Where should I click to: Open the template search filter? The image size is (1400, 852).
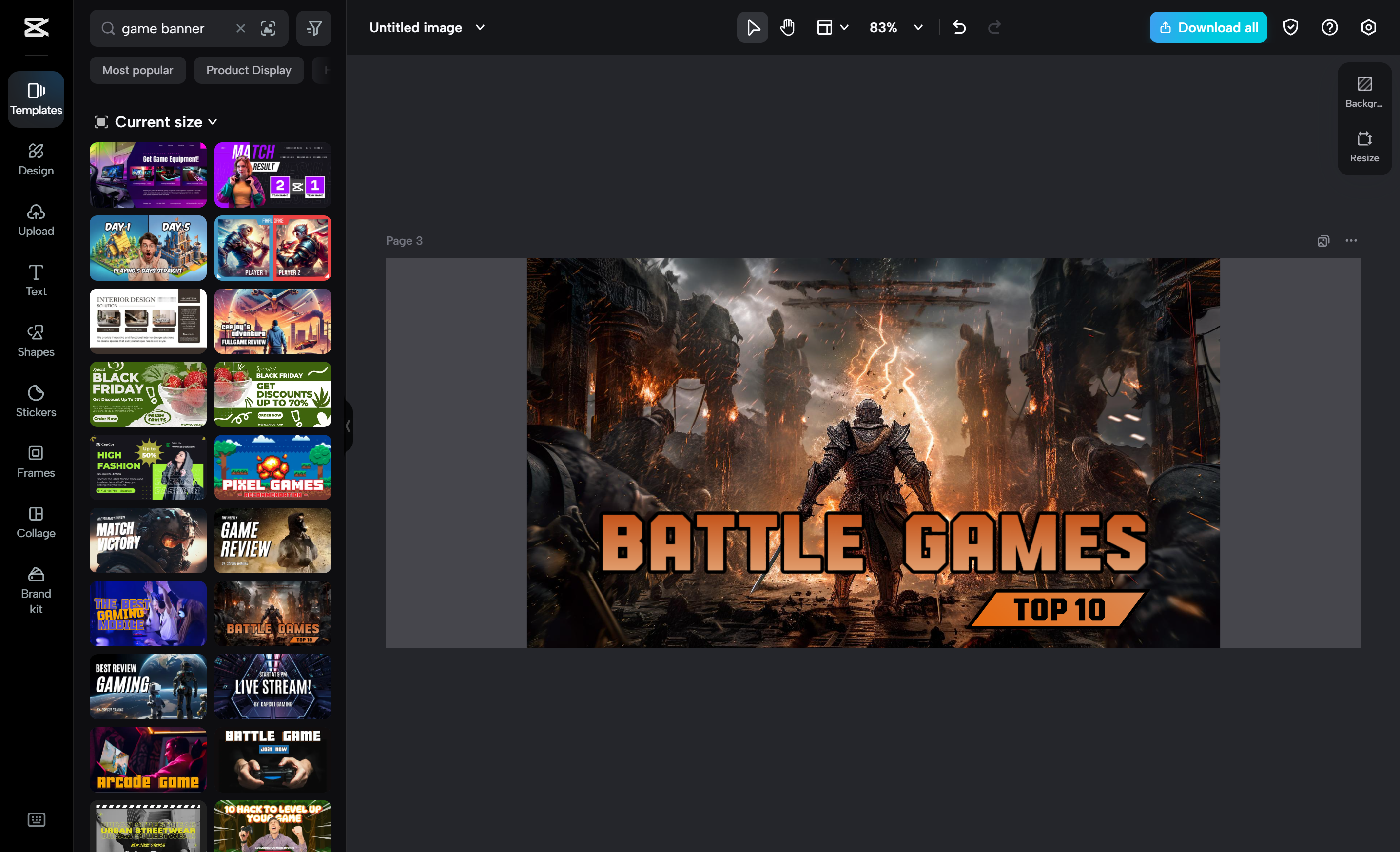(313, 28)
